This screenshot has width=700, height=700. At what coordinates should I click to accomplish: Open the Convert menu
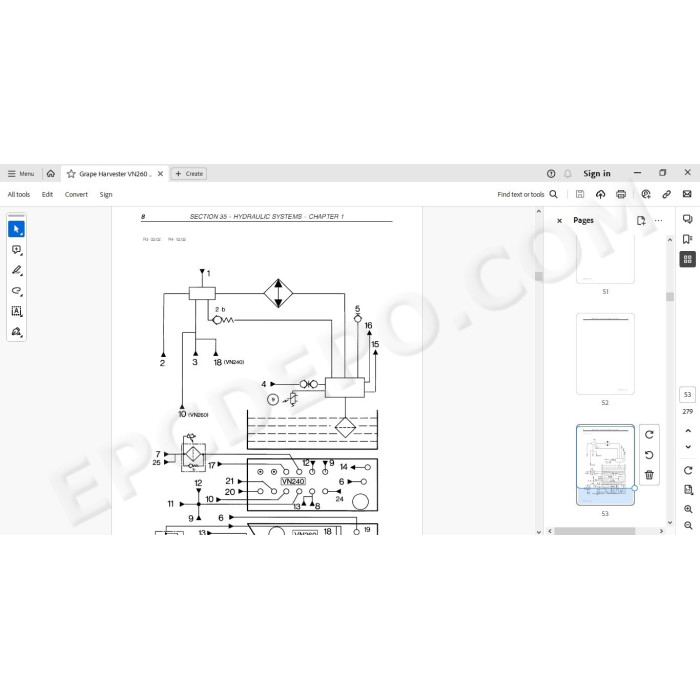click(76, 194)
